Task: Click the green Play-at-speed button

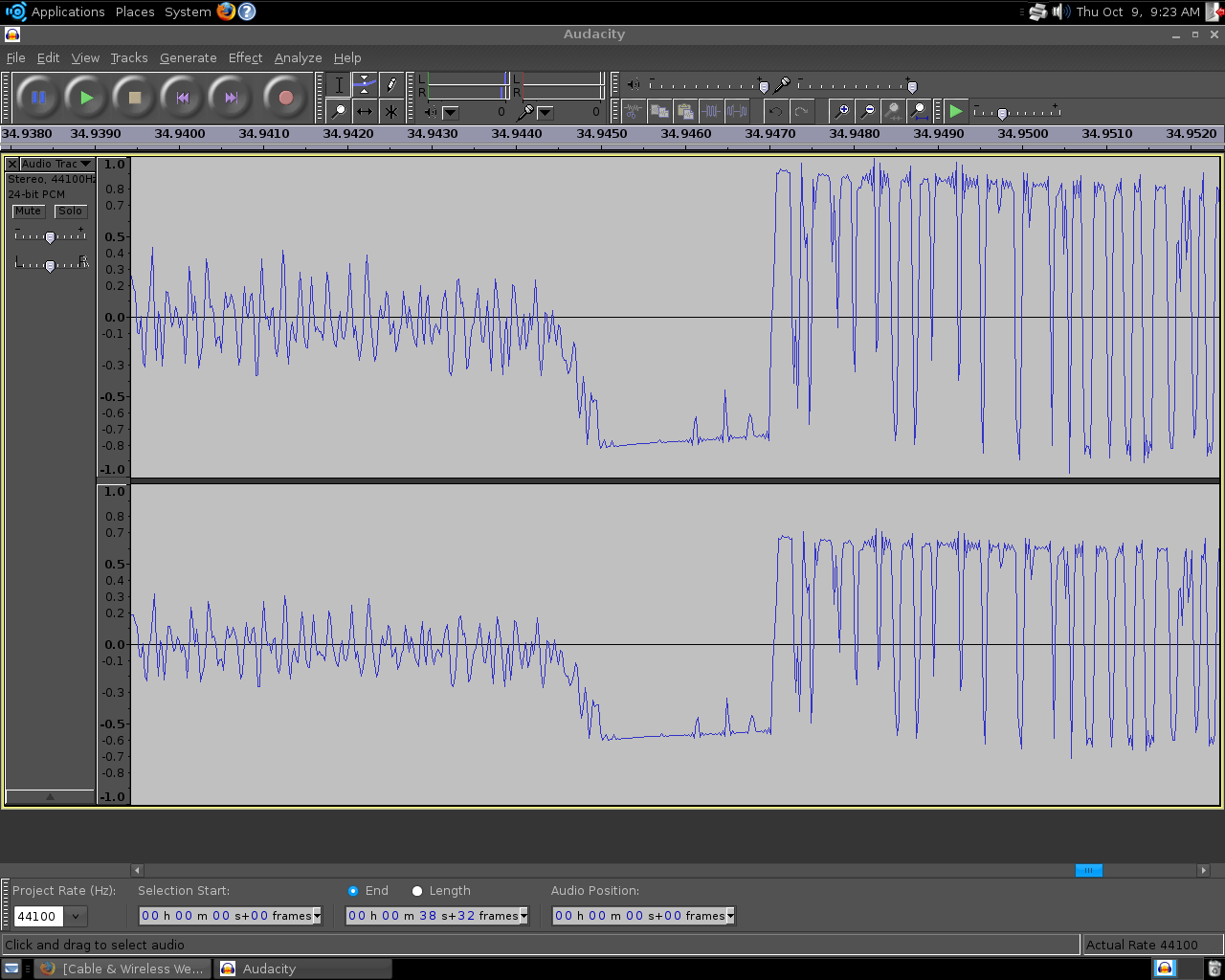Action: (x=955, y=111)
